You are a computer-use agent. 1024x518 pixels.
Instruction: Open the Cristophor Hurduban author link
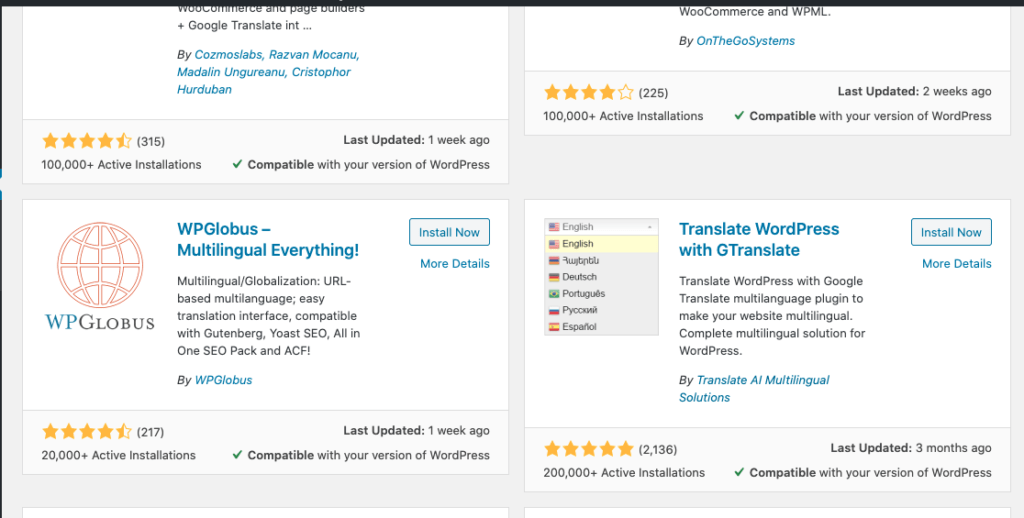pyautogui.click(x=264, y=80)
